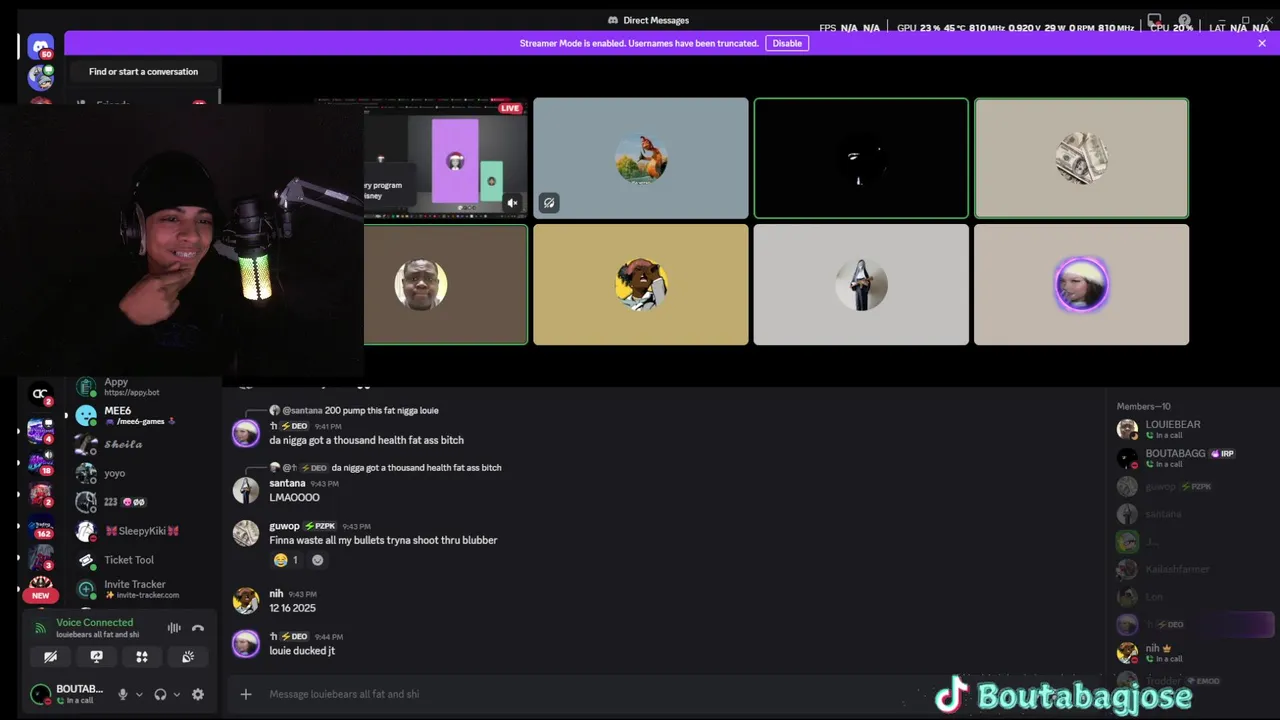Expand headphone output options arrow
Viewport: 1280px width, 720px height.
point(177,694)
